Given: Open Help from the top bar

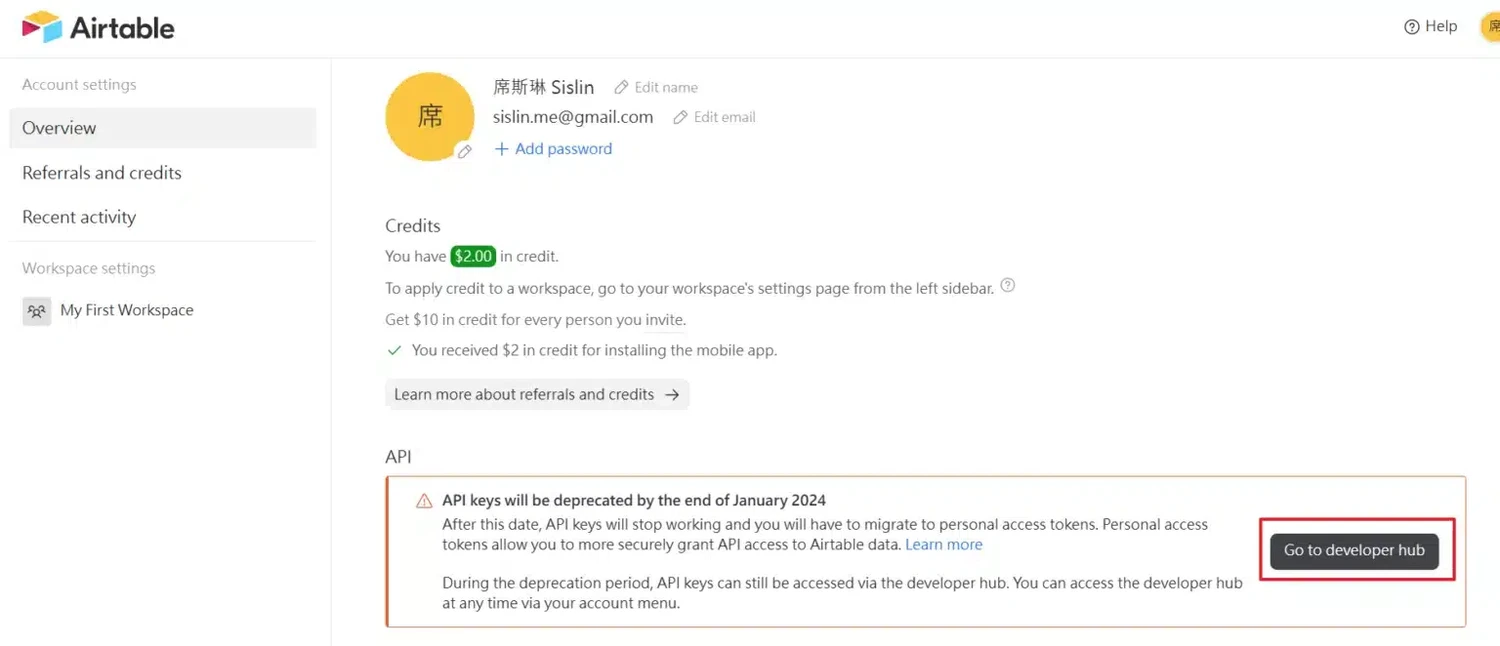Looking at the screenshot, I should [x=1431, y=26].
